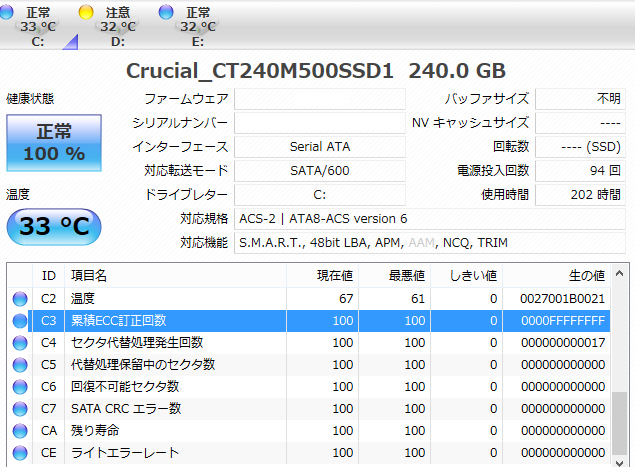Click status orb for CA 残り寿命 row
This screenshot has width=635, height=467.
20,431
